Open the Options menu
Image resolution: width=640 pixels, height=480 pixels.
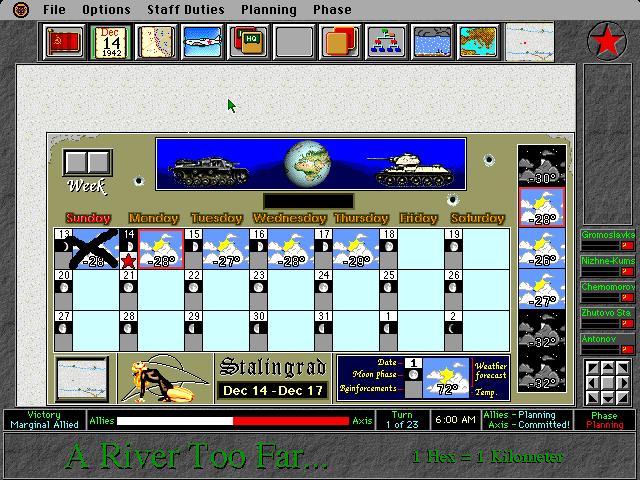click(x=106, y=10)
